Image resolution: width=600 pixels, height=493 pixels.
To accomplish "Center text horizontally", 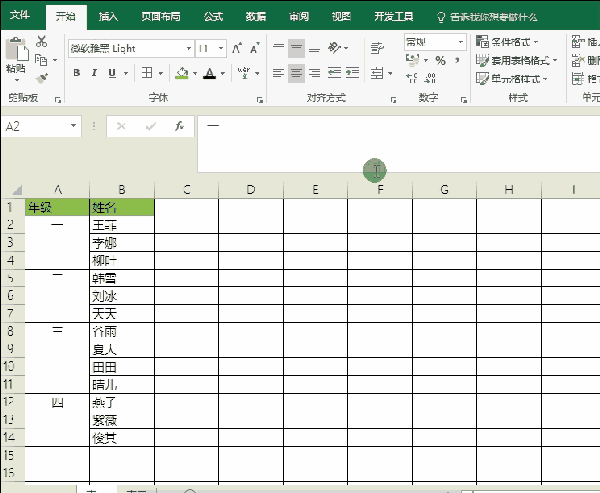I will tap(296, 73).
